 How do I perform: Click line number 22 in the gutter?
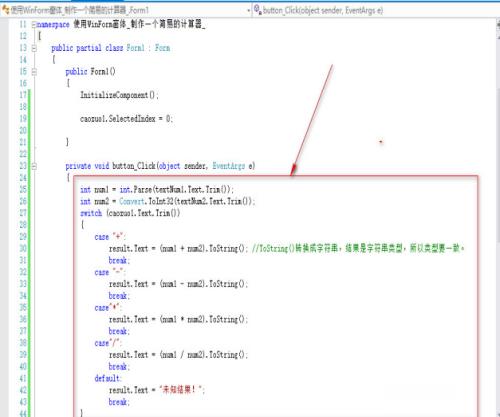pyautogui.click(x=23, y=154)
